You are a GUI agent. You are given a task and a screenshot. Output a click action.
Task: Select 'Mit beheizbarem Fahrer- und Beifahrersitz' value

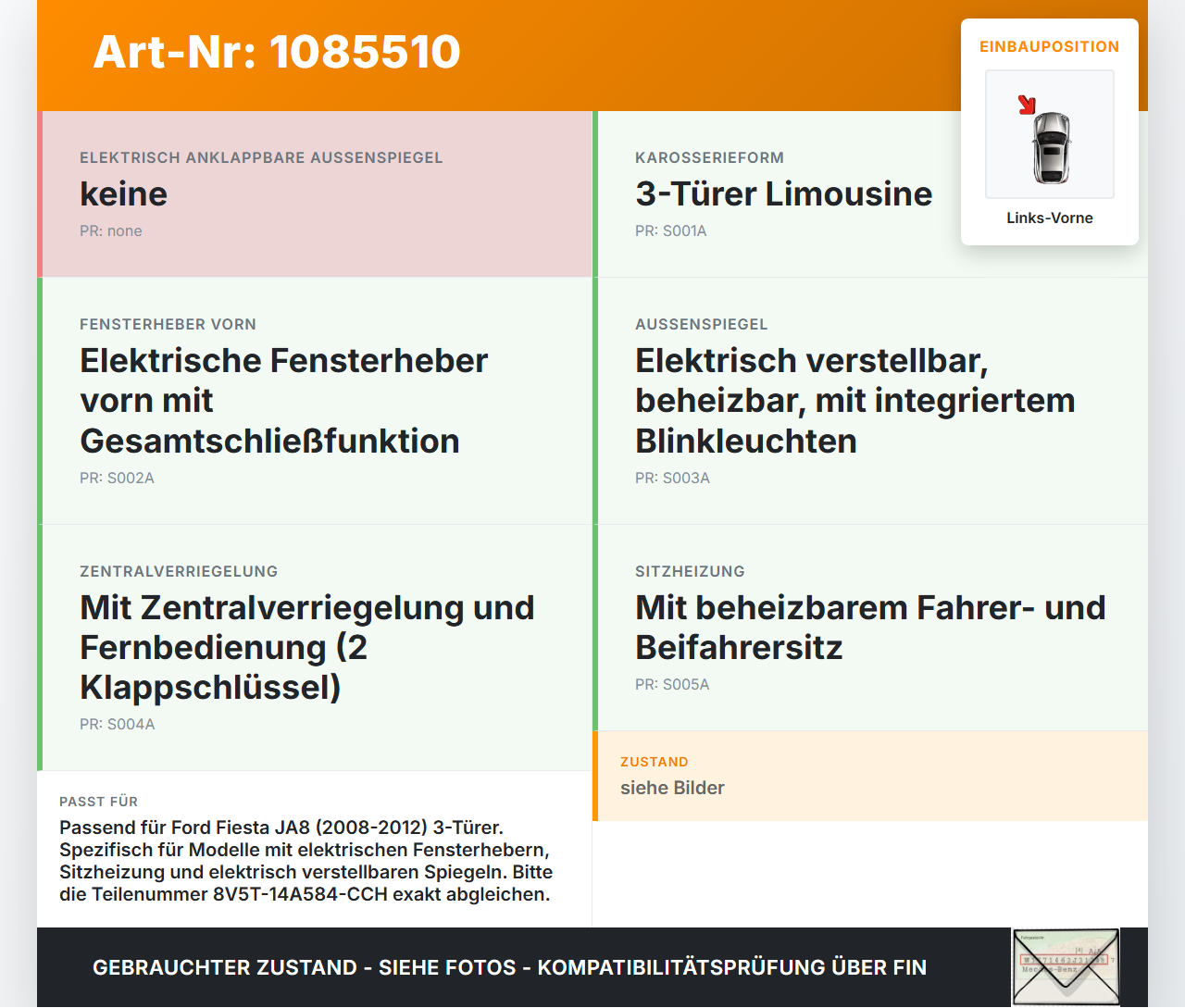870,628
